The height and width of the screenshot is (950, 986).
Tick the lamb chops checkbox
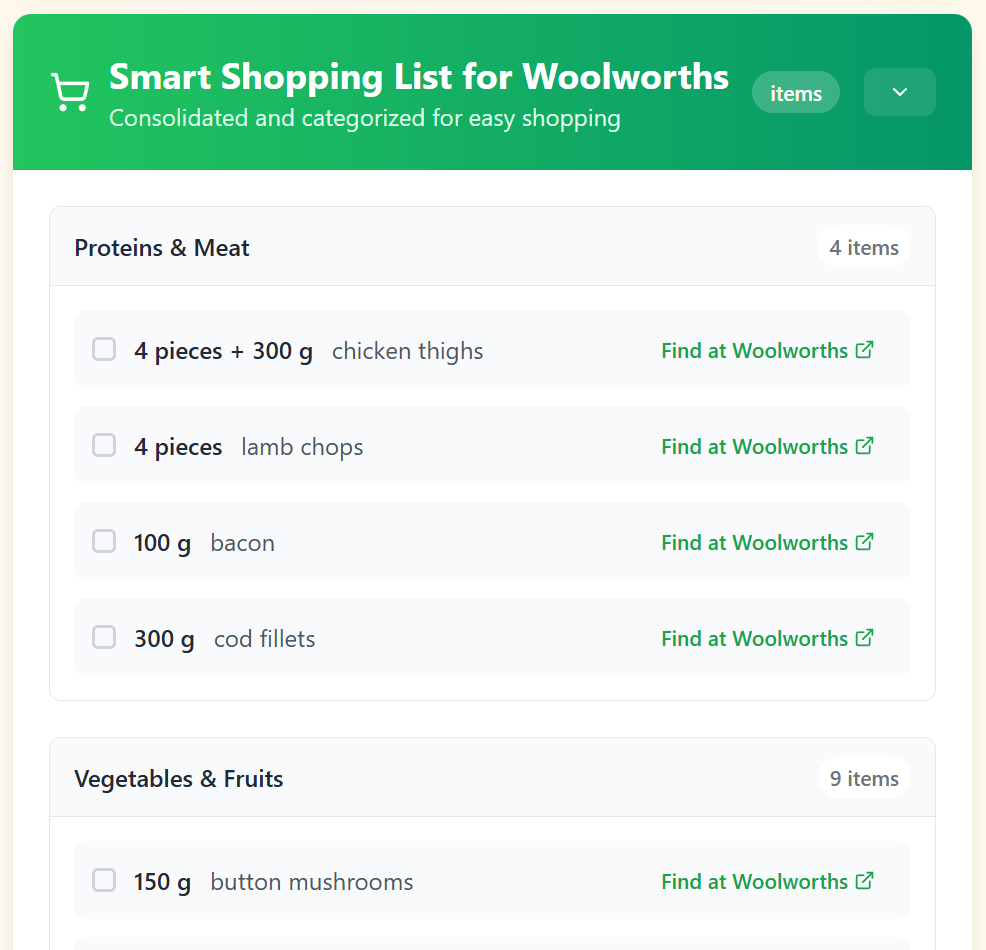(104, 445)
